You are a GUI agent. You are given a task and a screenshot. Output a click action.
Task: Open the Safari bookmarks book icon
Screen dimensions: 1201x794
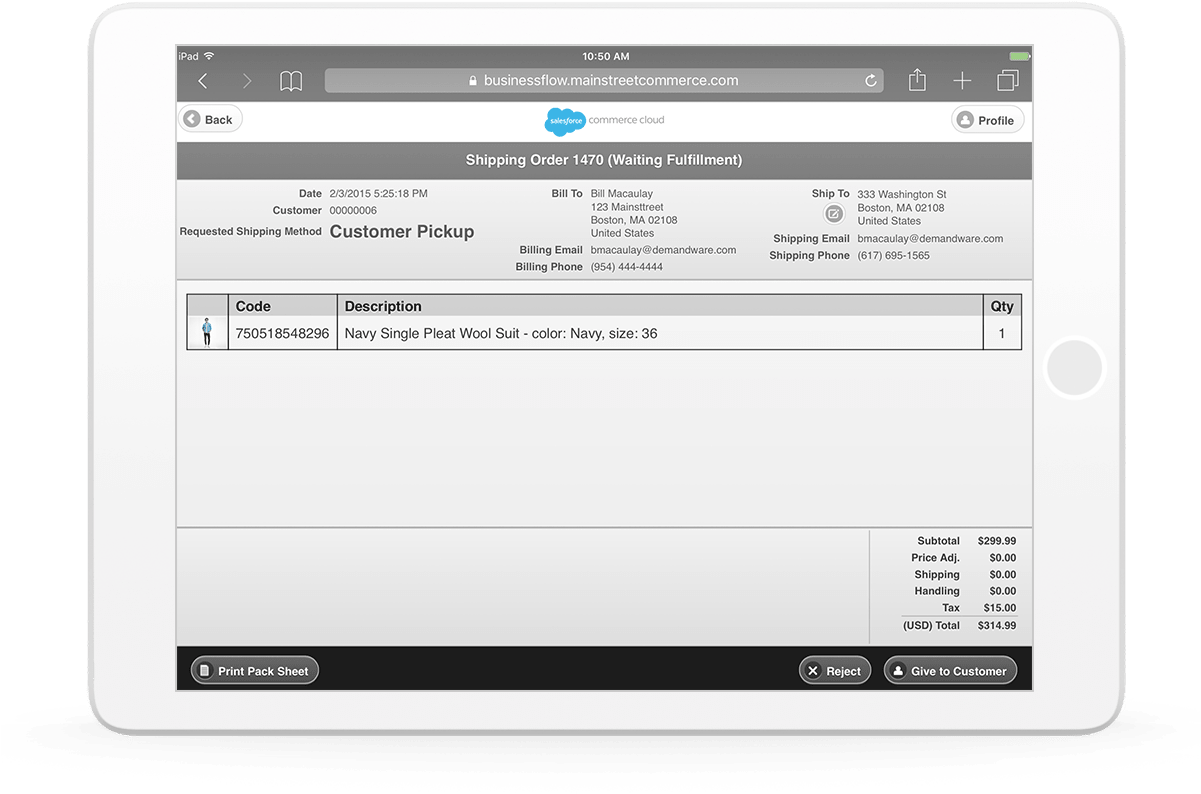291,81
